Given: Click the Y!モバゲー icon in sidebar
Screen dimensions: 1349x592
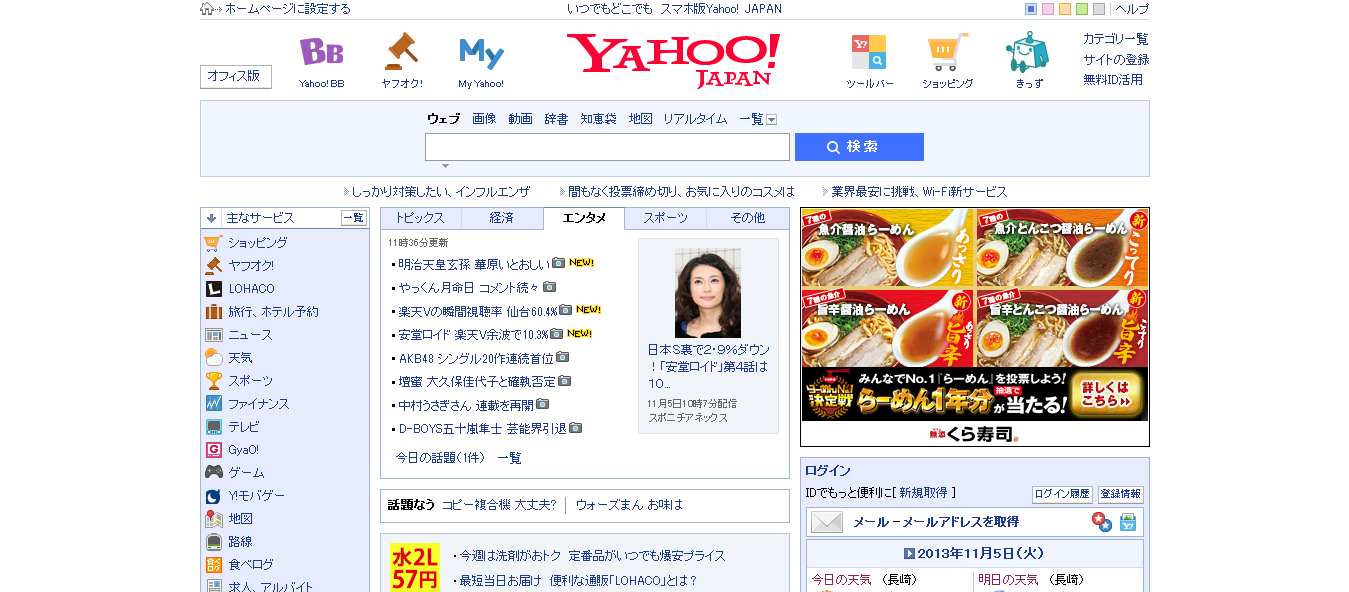Looking at the screenshot, I should 213,496.
